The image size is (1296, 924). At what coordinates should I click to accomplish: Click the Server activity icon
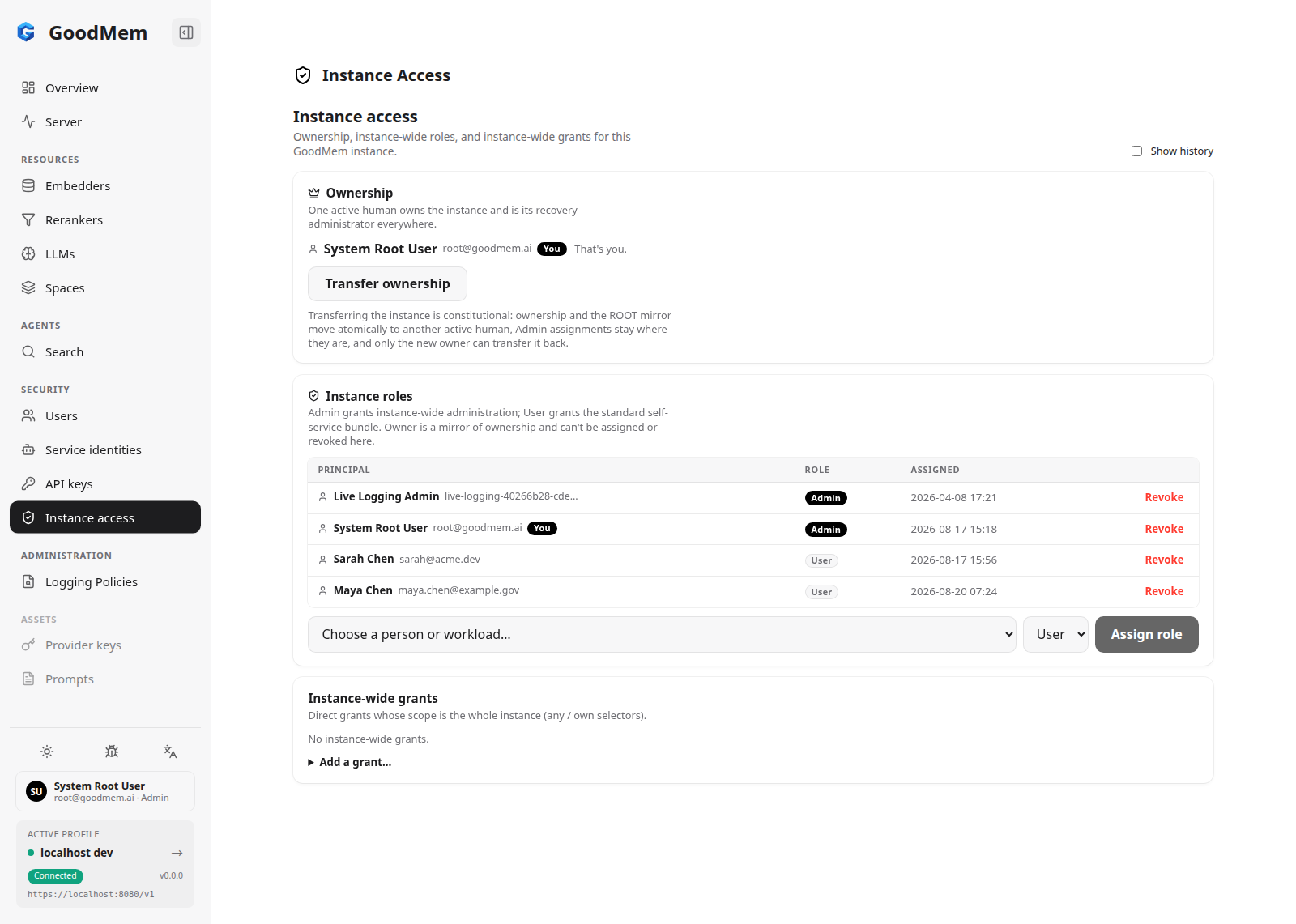(x=28, y=121)
